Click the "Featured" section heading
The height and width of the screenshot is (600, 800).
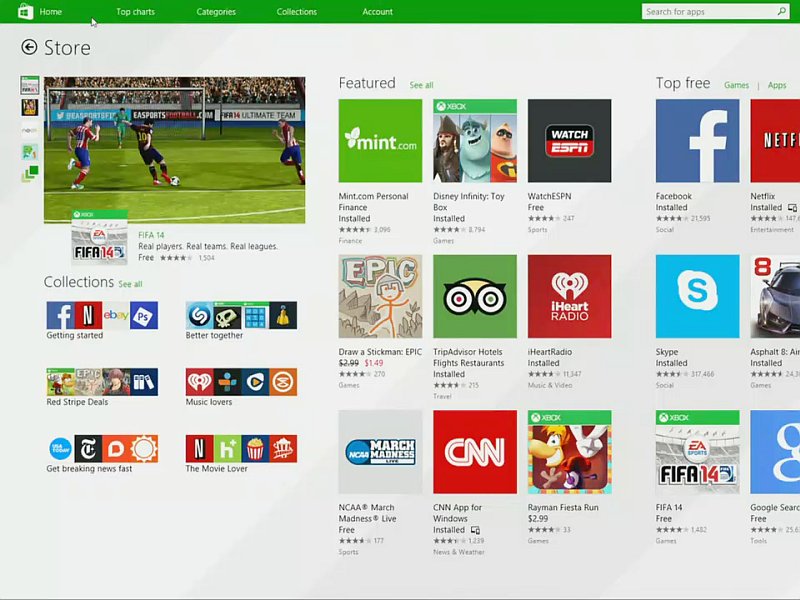367,83
